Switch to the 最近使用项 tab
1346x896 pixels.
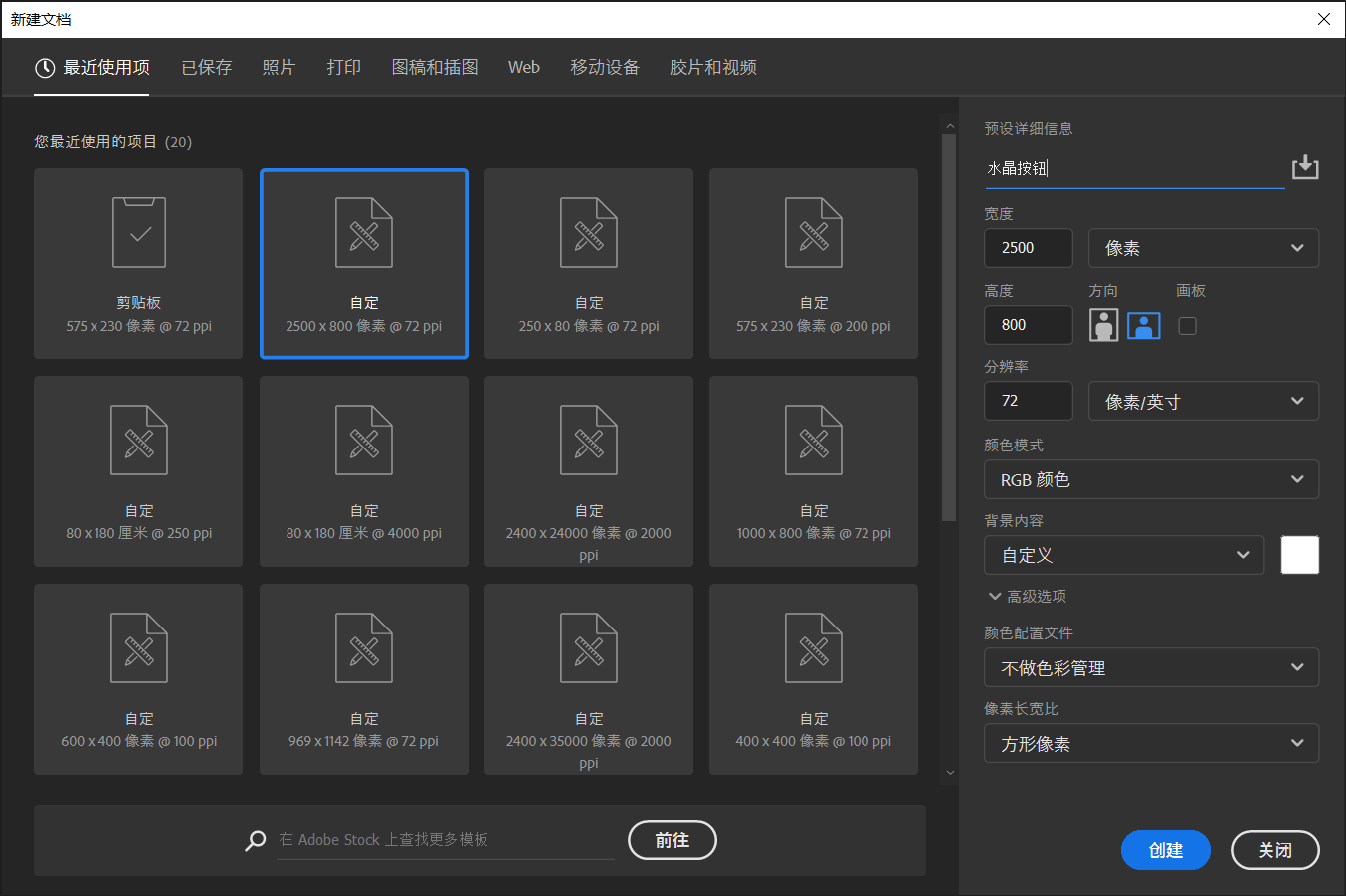[92, 68]
